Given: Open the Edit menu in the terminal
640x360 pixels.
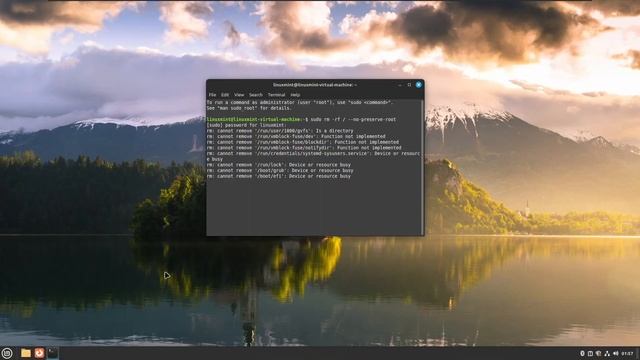Looking at the screenshot, I should [225, 95].
